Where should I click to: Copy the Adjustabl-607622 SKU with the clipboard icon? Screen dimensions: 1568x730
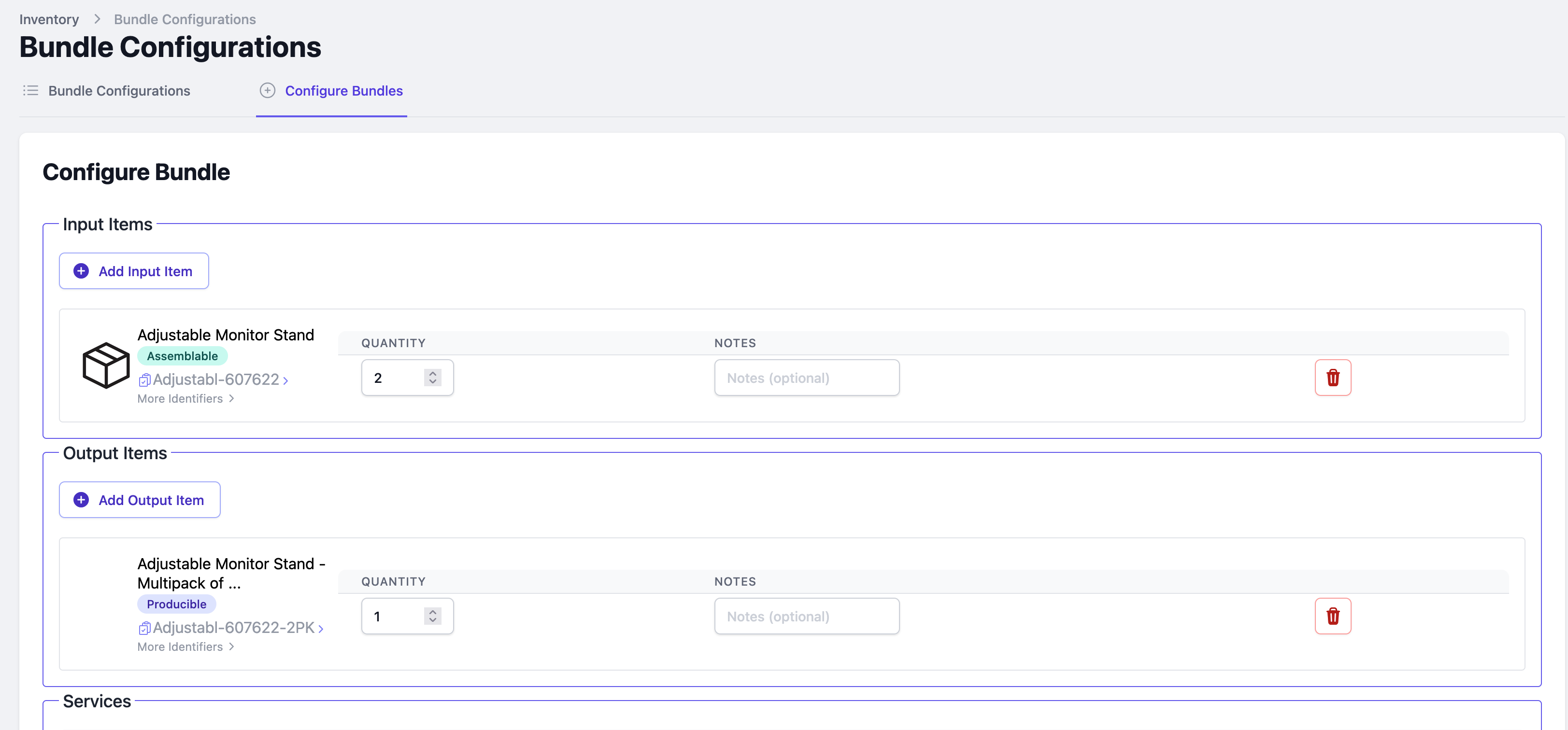coord(144,380)
